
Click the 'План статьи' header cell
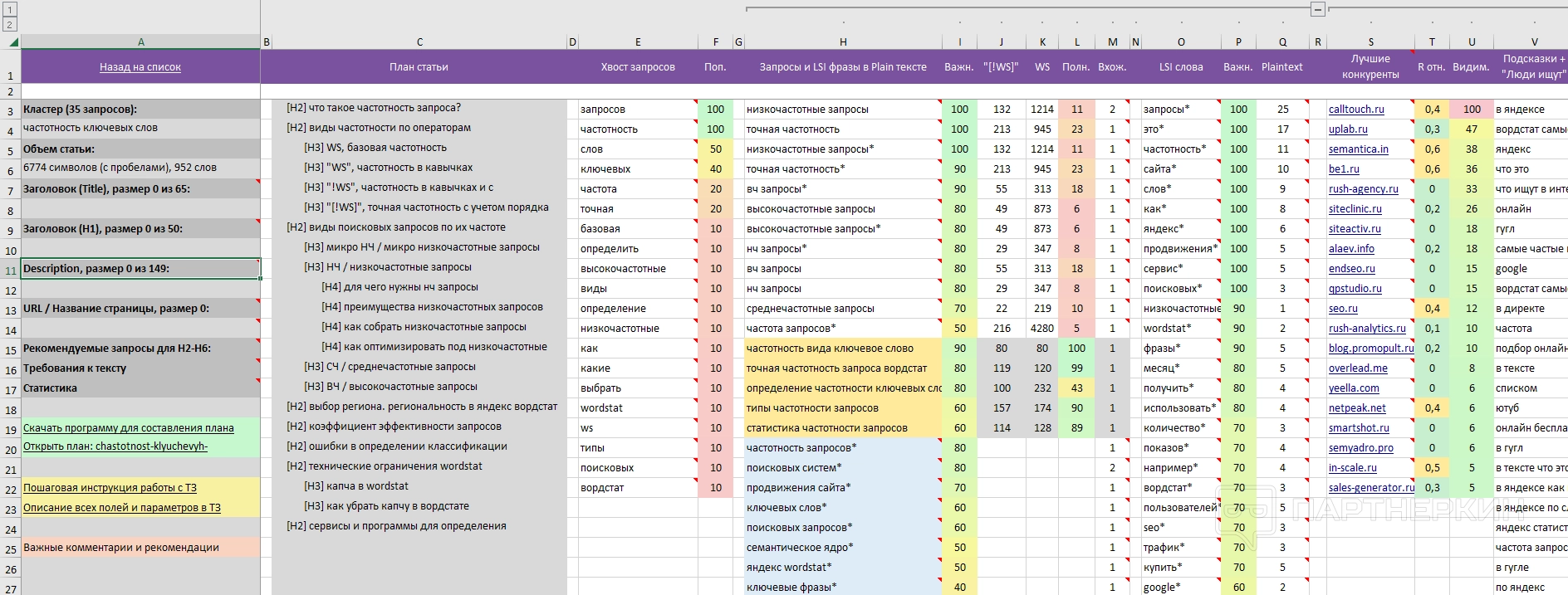tap(419, 67)
